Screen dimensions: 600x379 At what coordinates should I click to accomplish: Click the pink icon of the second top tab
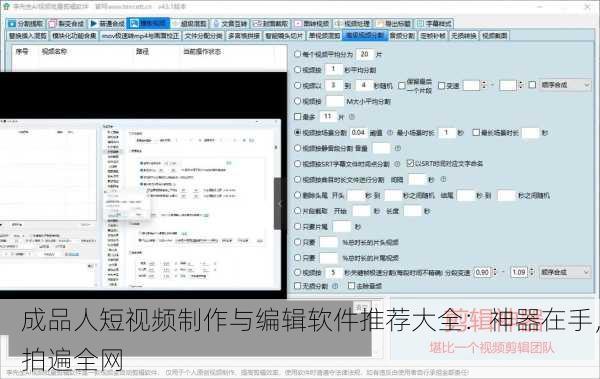(53, 24)
